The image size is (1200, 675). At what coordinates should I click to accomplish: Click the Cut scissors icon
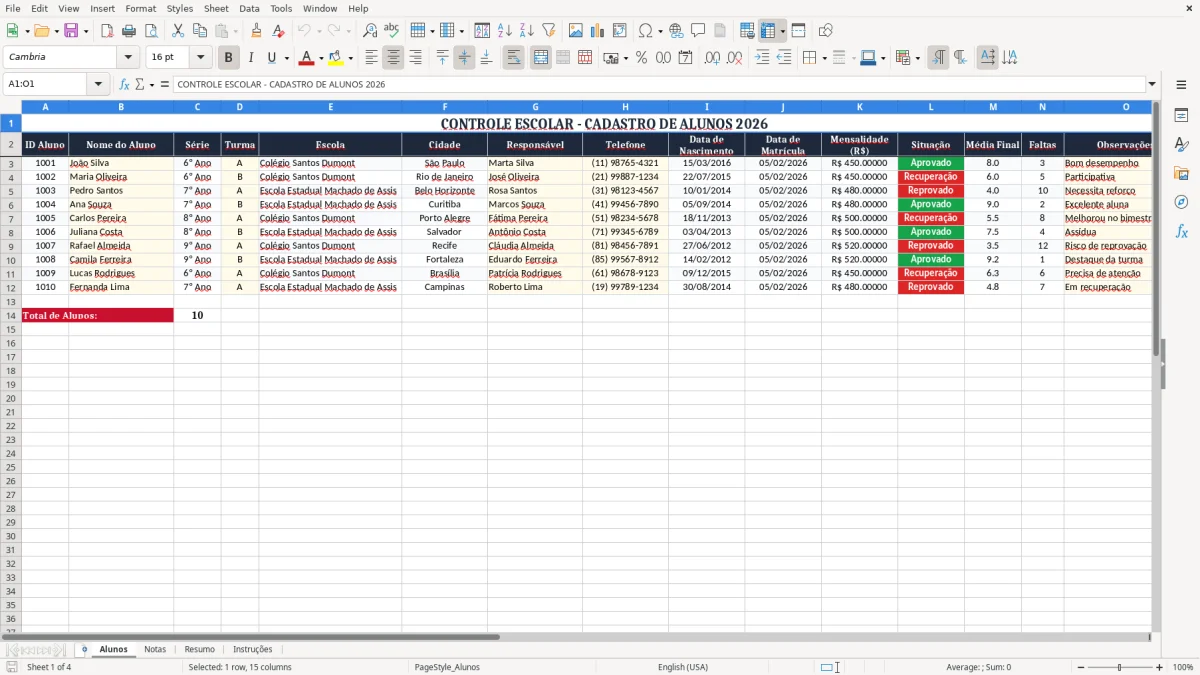(178, 31)
